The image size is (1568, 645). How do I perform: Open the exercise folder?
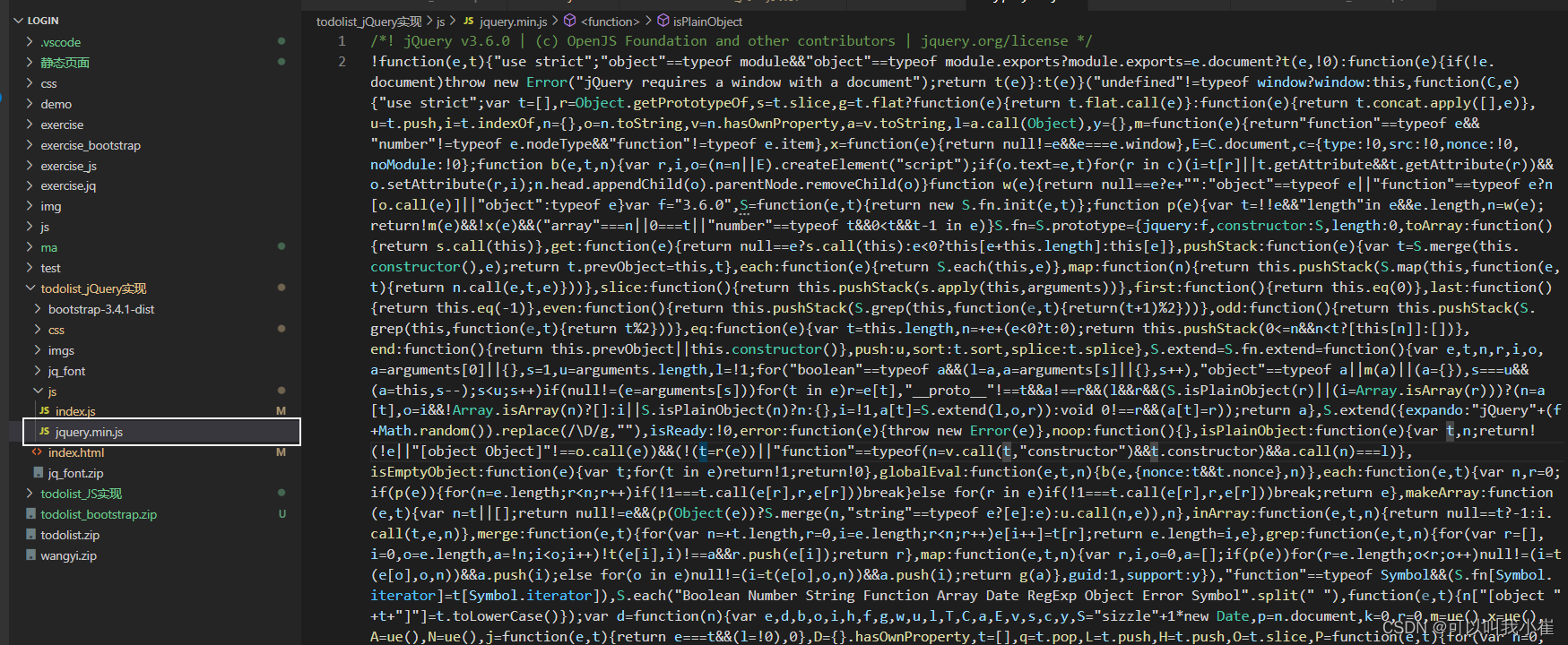click(62, 125)
